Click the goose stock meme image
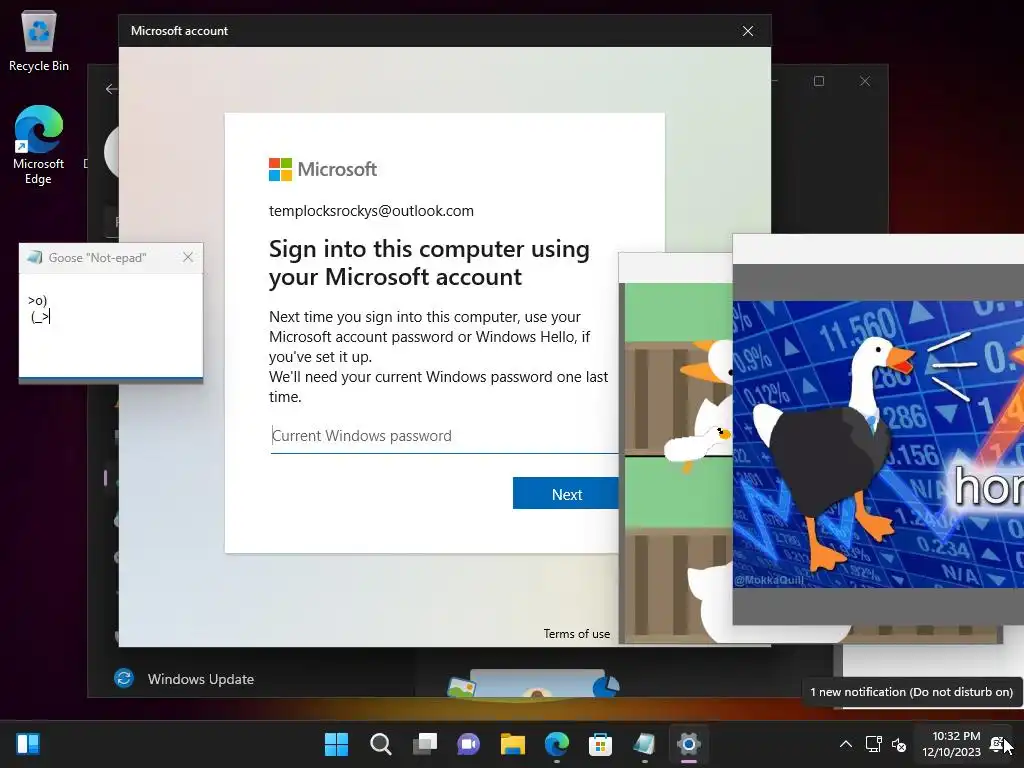The height and width of the screenshot is (768, 1024). [878, 444]
